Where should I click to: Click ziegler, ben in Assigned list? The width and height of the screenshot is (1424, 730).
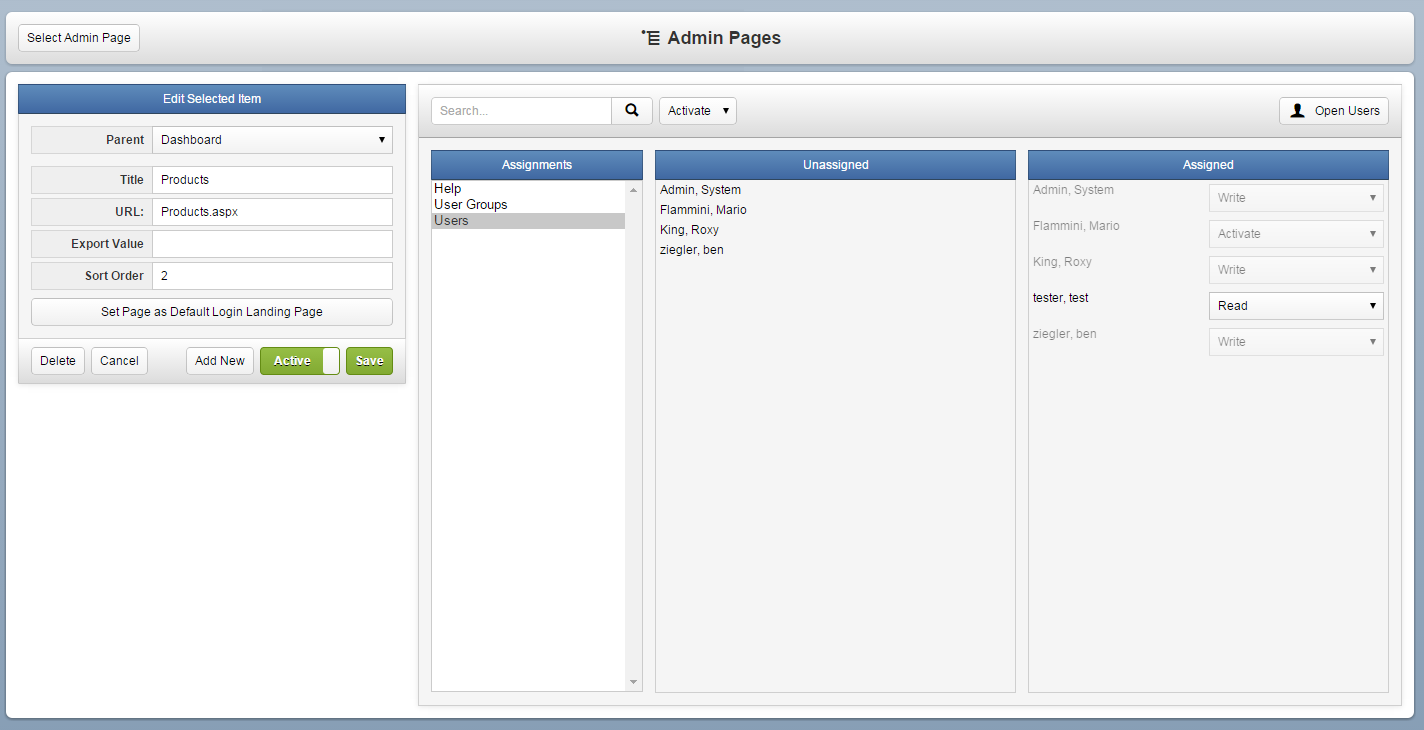click(x=1065, y=334)
